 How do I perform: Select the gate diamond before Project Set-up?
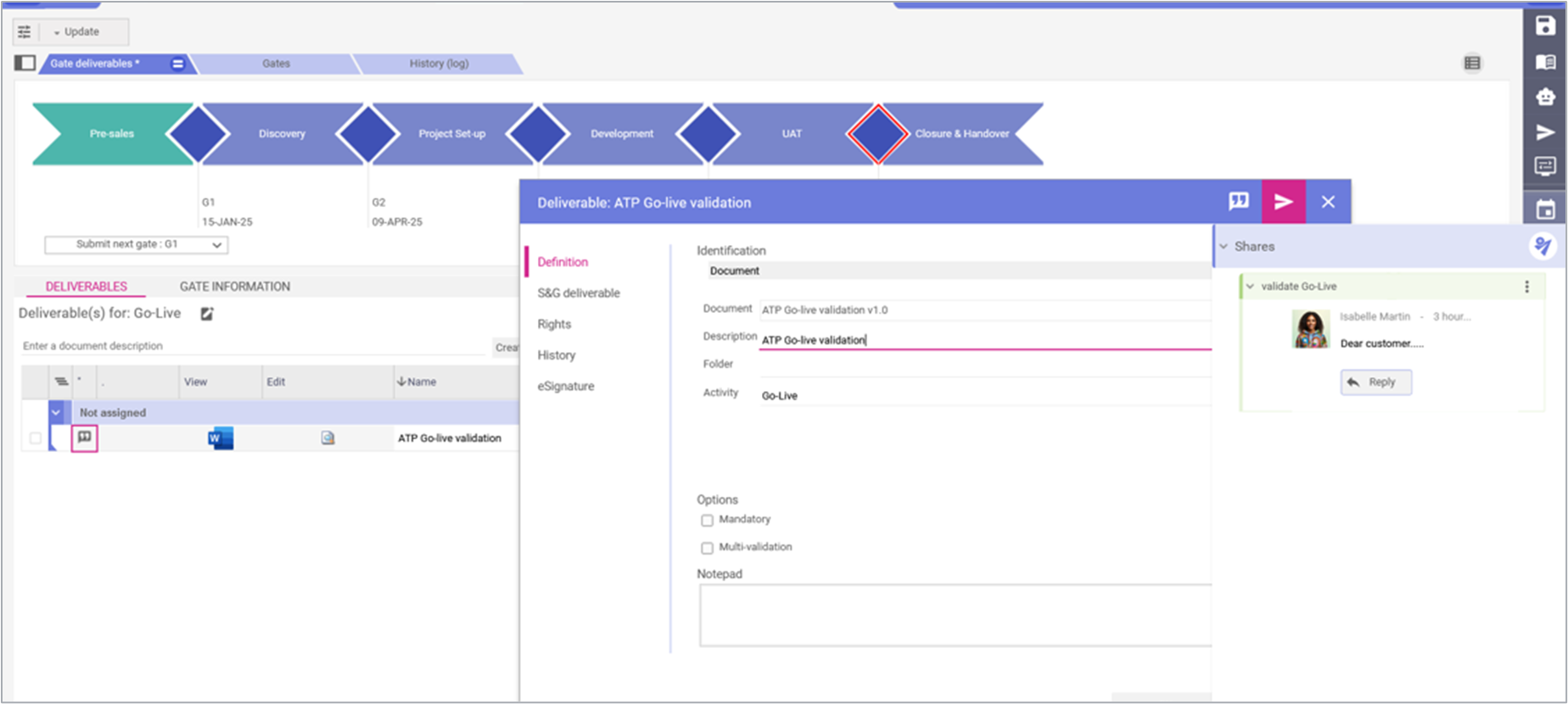click(367, 134)
